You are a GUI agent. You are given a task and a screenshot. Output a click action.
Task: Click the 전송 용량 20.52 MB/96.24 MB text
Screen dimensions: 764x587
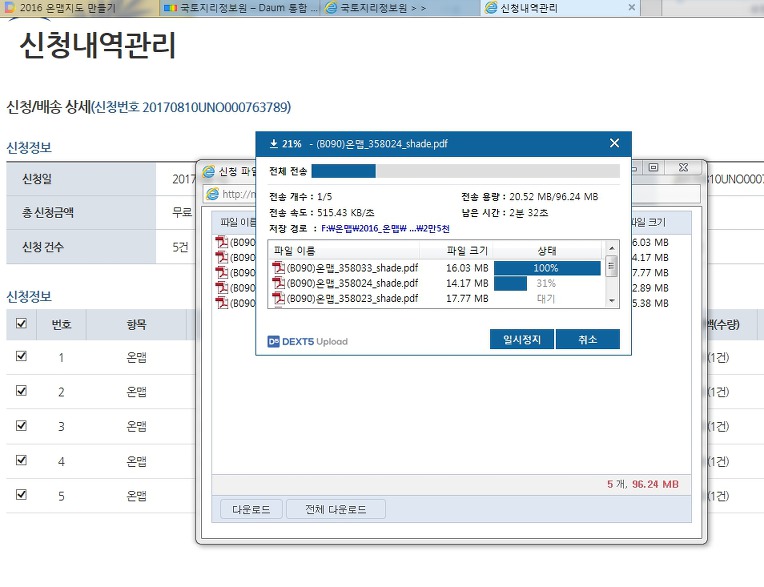530,196
